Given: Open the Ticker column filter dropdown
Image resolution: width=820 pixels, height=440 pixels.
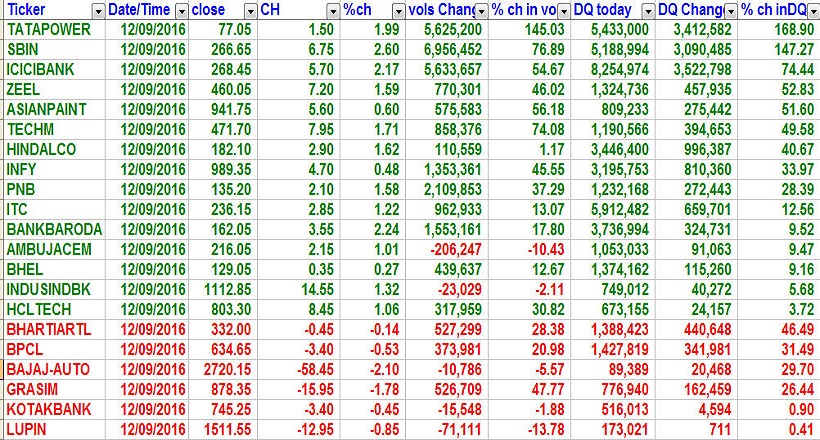Looking at the screenshot, I should (x=97, y=10).
